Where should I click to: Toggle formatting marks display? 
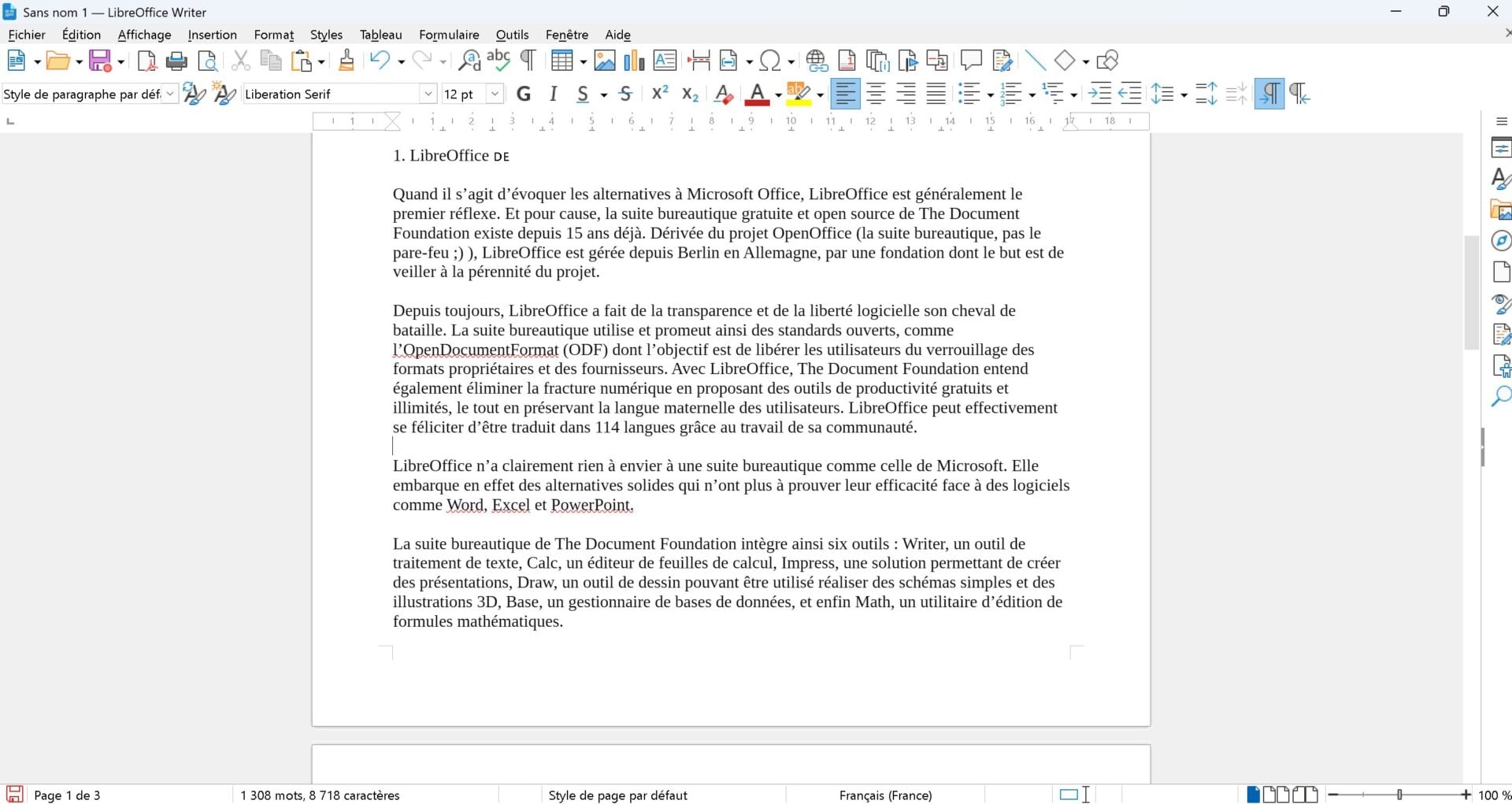click(528, 61)
